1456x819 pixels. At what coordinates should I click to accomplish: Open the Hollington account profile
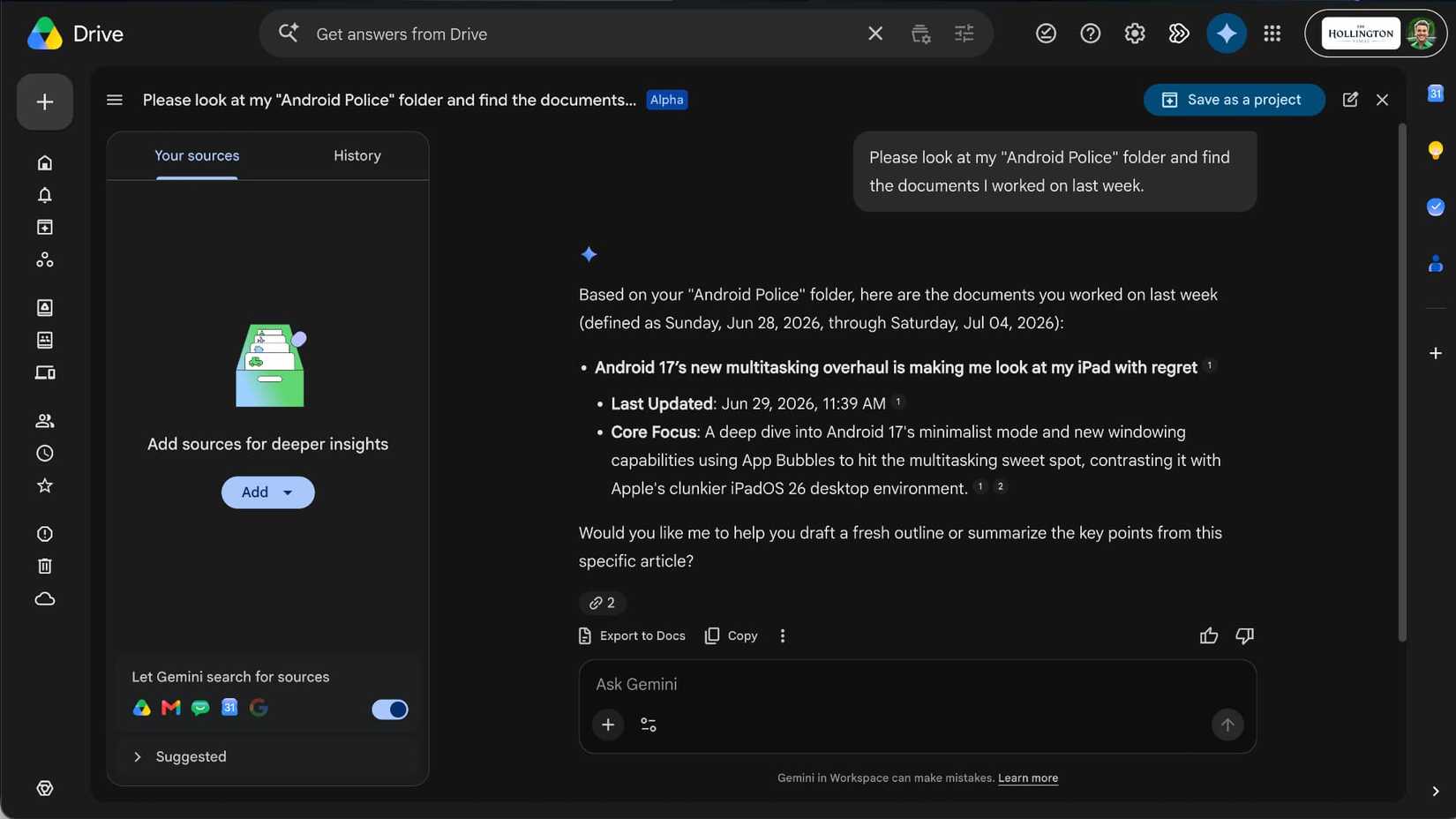click(x=1376, y=34)
